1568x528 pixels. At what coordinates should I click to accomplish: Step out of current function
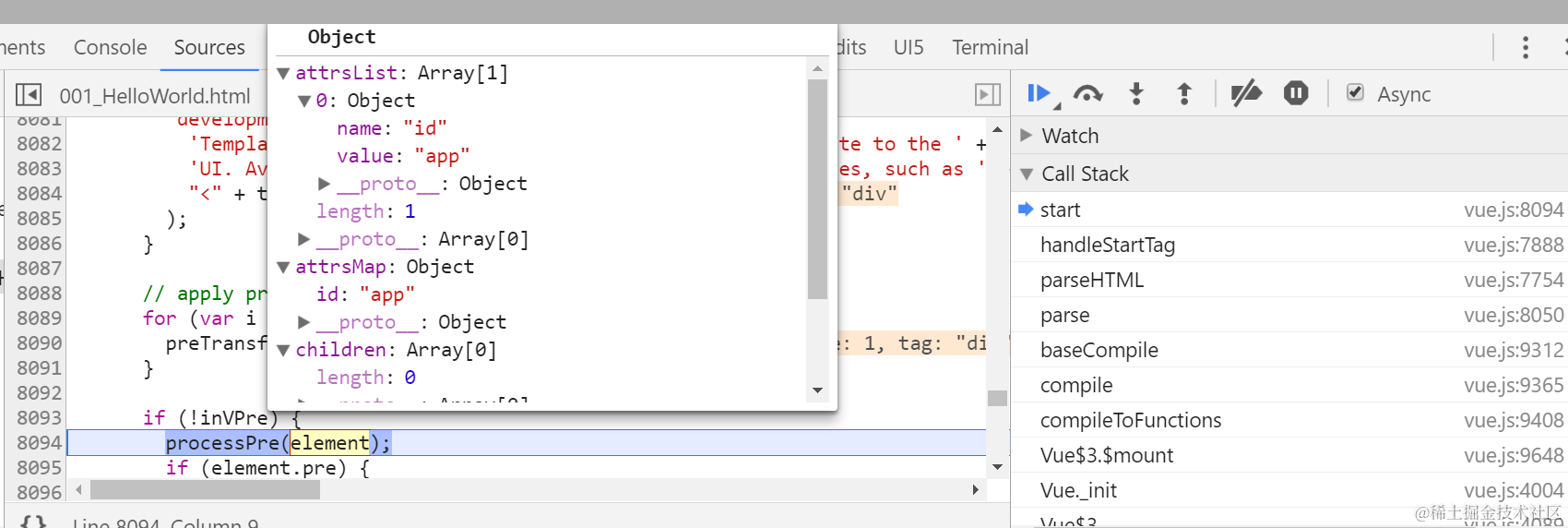coord(1184,93)
